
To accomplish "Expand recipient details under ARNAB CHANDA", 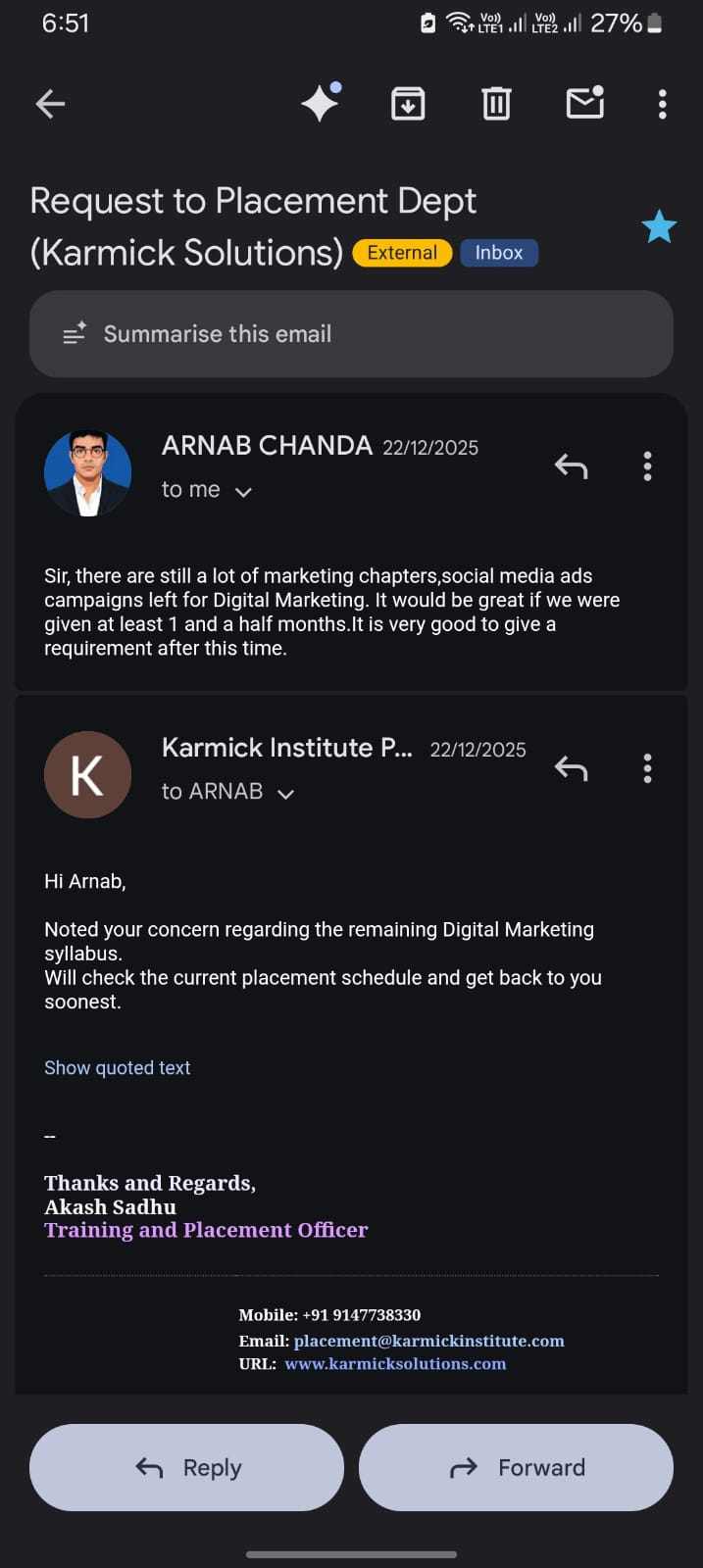I will coord(243,491).
